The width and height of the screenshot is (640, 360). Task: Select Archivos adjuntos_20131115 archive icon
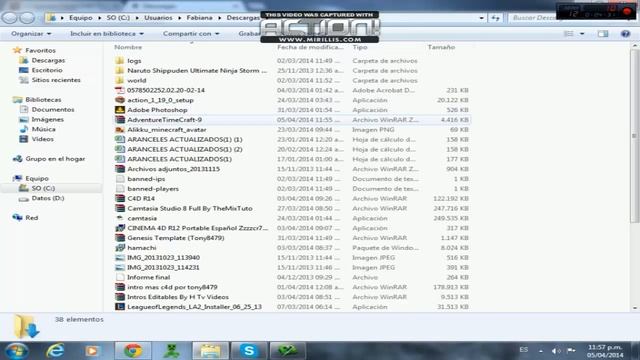tap(120, 169)
